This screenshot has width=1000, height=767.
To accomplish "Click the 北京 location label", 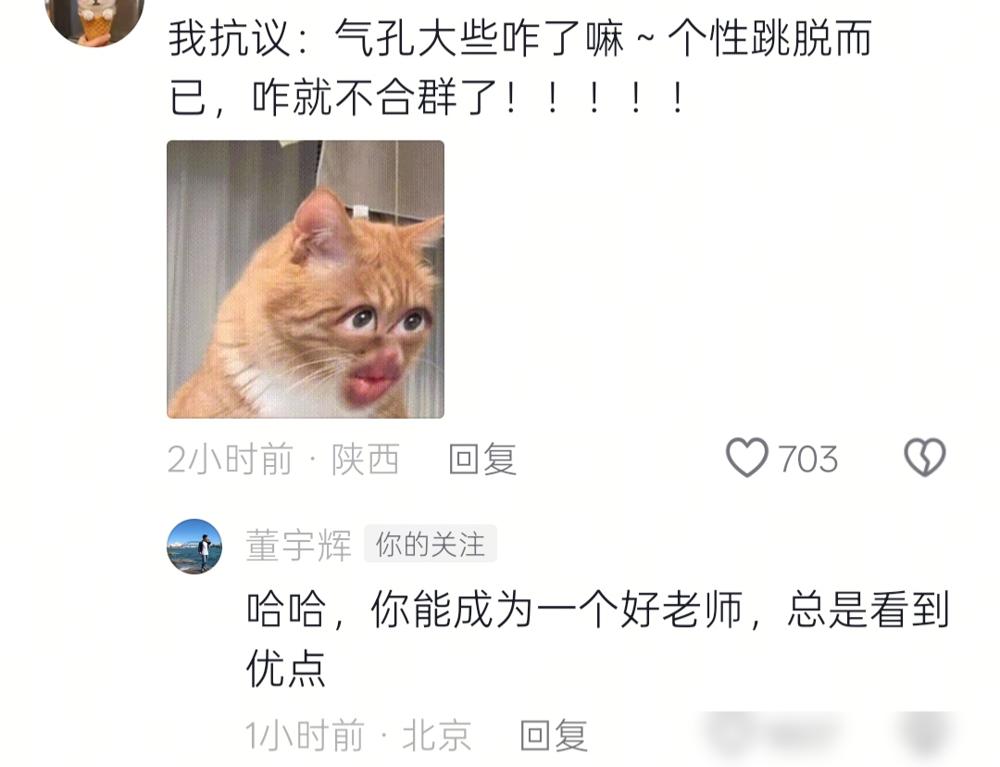I will tap(437, 735).
